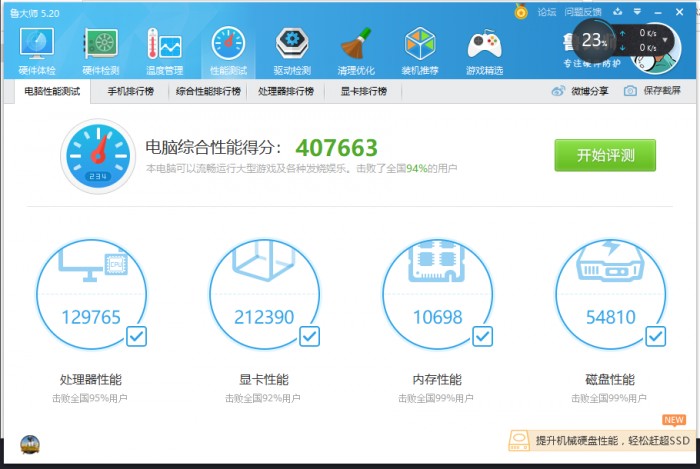This screenshot has height=469, width=700.
Task: Click the green 开始评测 button
Action: coord(605,155)
